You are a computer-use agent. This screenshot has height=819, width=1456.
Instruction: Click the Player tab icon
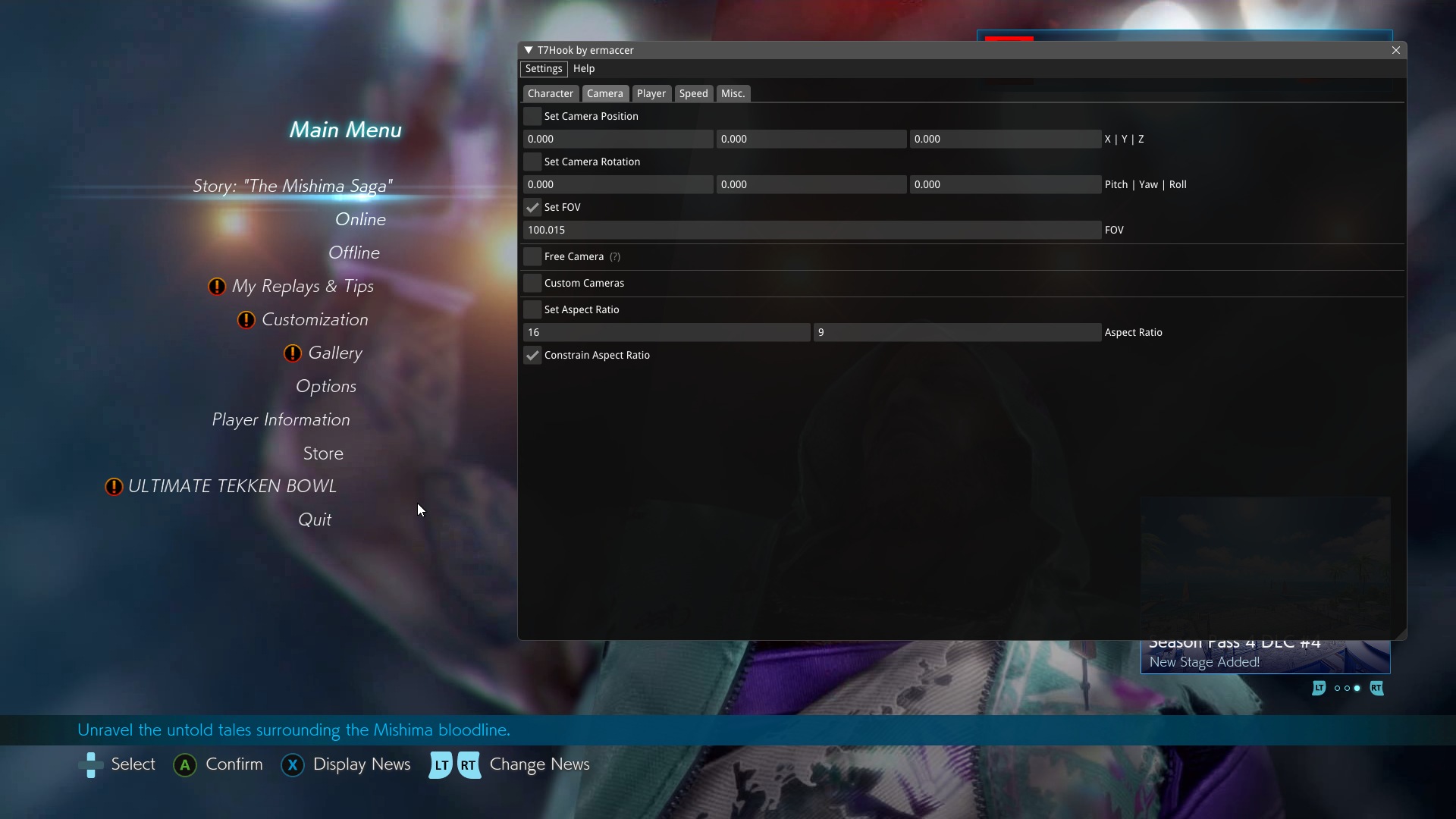pos(651,93)
